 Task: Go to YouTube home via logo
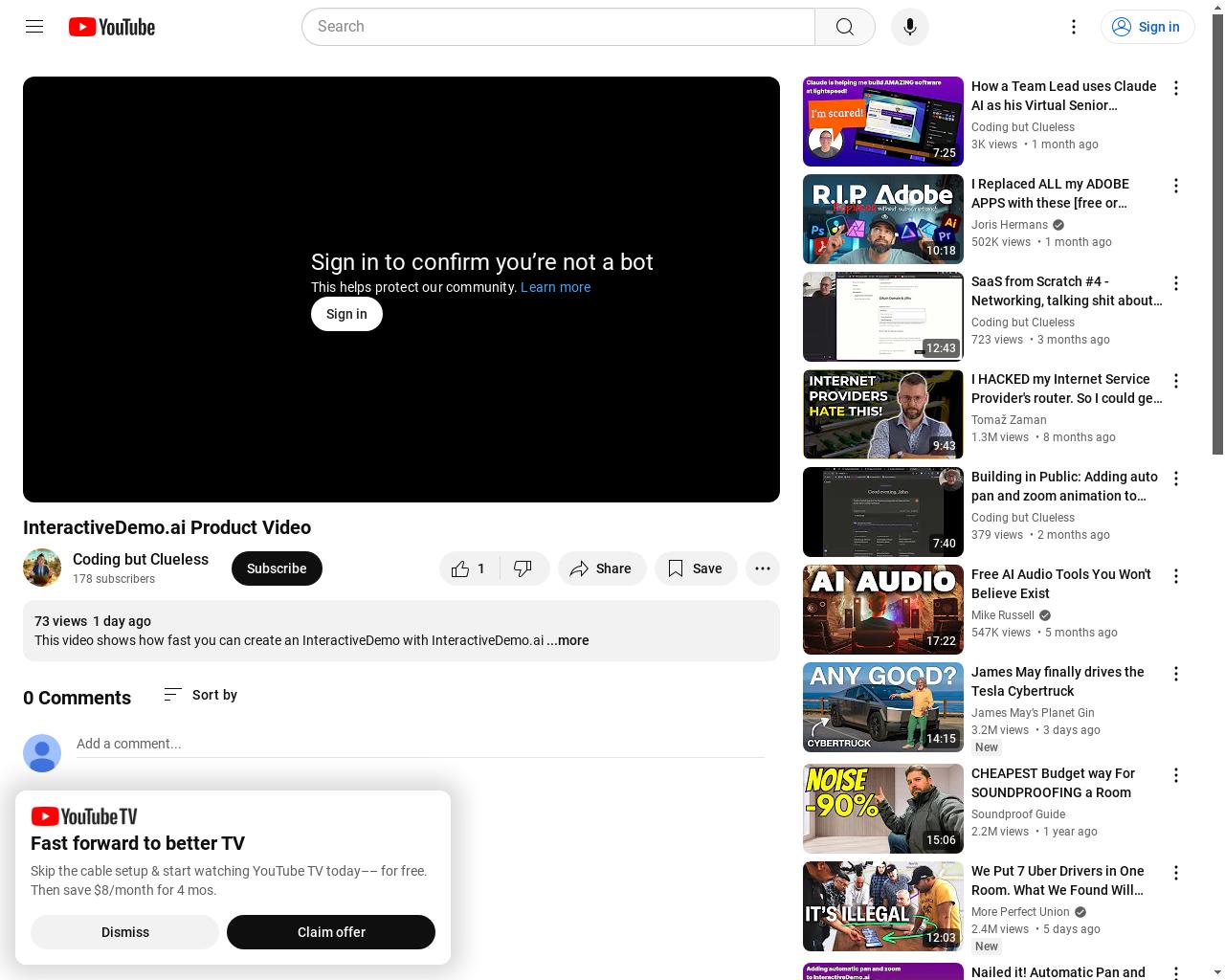click(x=112, y=27)
